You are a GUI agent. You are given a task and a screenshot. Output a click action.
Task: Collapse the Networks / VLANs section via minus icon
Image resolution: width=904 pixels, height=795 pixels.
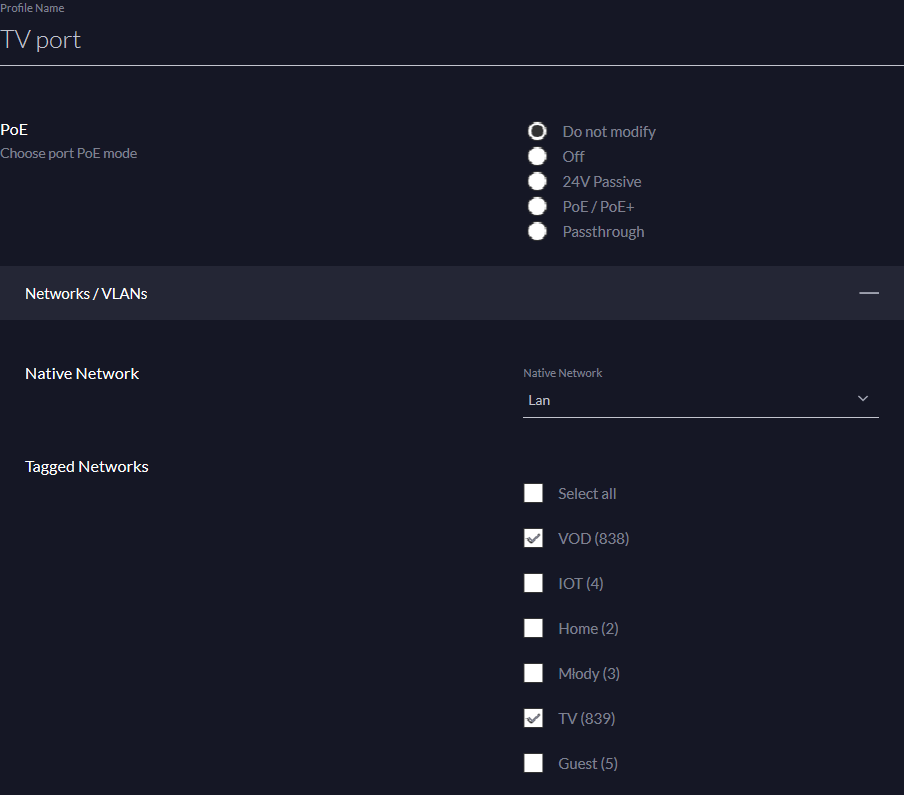[868, 293]
